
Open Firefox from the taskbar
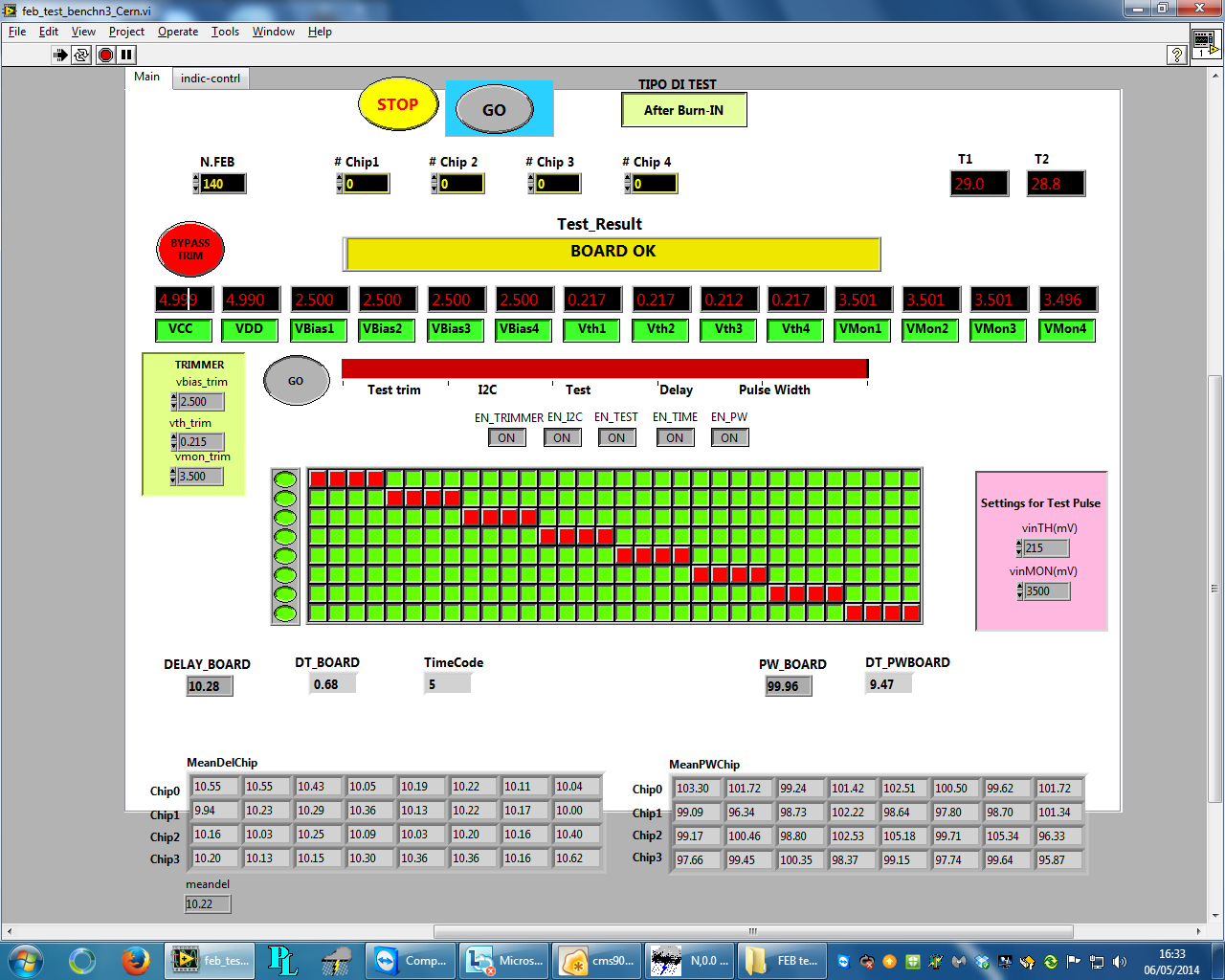tap(135, 960)
